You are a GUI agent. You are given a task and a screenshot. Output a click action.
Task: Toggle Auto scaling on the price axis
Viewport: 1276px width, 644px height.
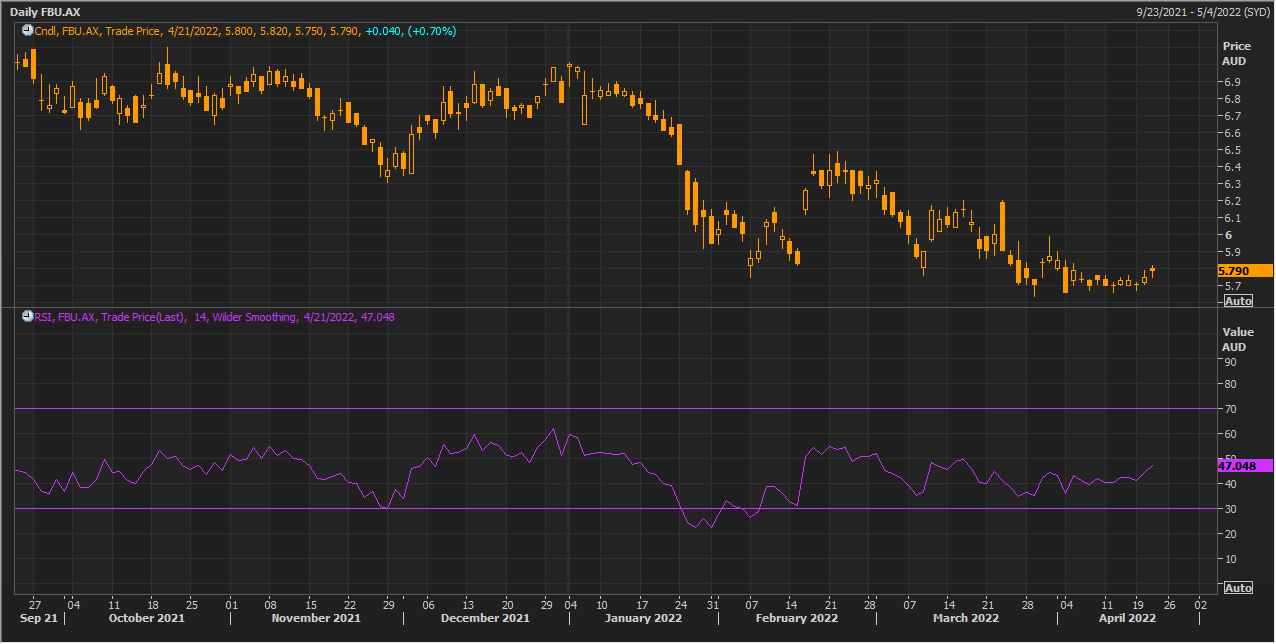(x=1237, y=301)
